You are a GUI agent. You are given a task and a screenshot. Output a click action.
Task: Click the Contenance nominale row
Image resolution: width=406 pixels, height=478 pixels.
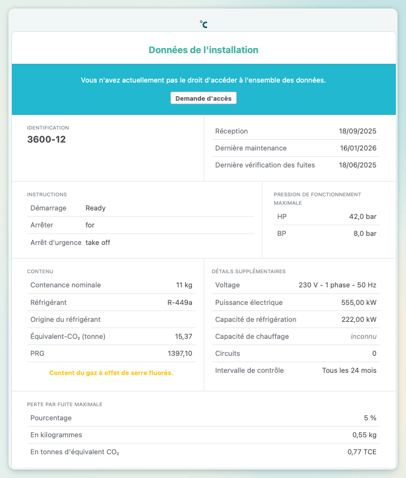[111, 285]
